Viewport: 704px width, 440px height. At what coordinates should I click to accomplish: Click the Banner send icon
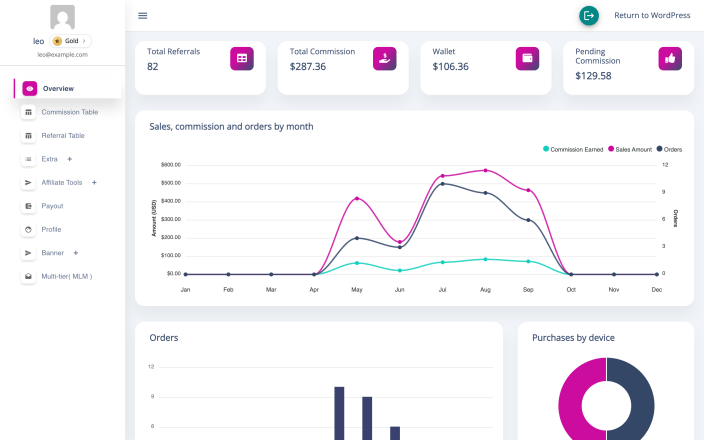(28, 253)
